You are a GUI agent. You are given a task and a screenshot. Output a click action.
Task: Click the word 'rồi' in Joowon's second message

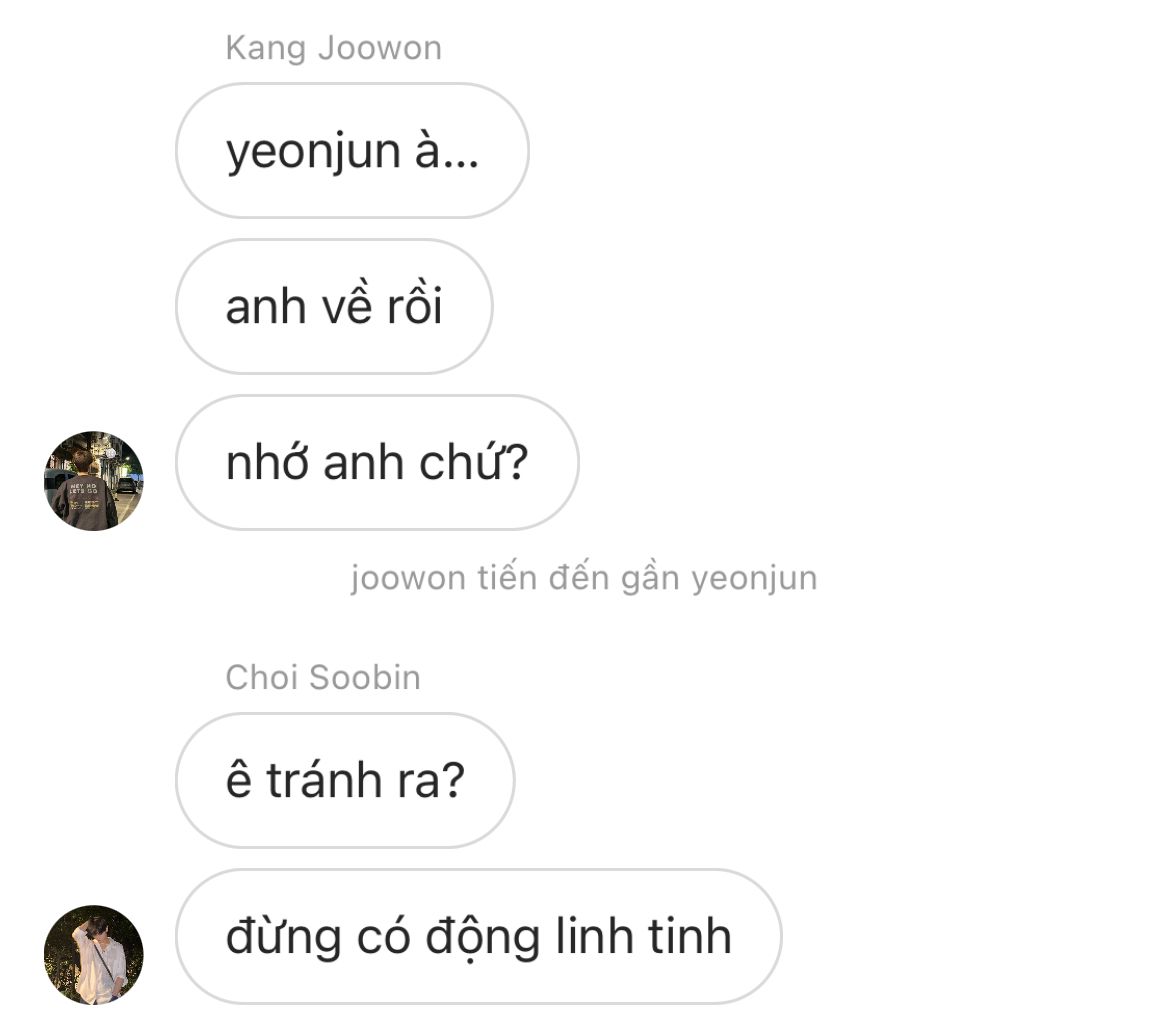(x=415, y=305)
